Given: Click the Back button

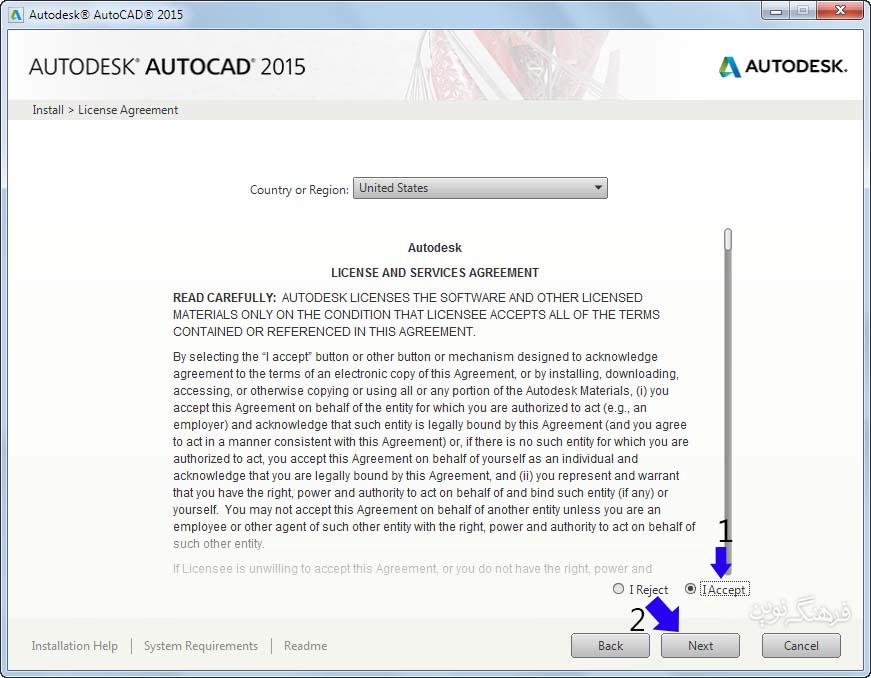Looking at the screenshot, I should coord(610,646).
